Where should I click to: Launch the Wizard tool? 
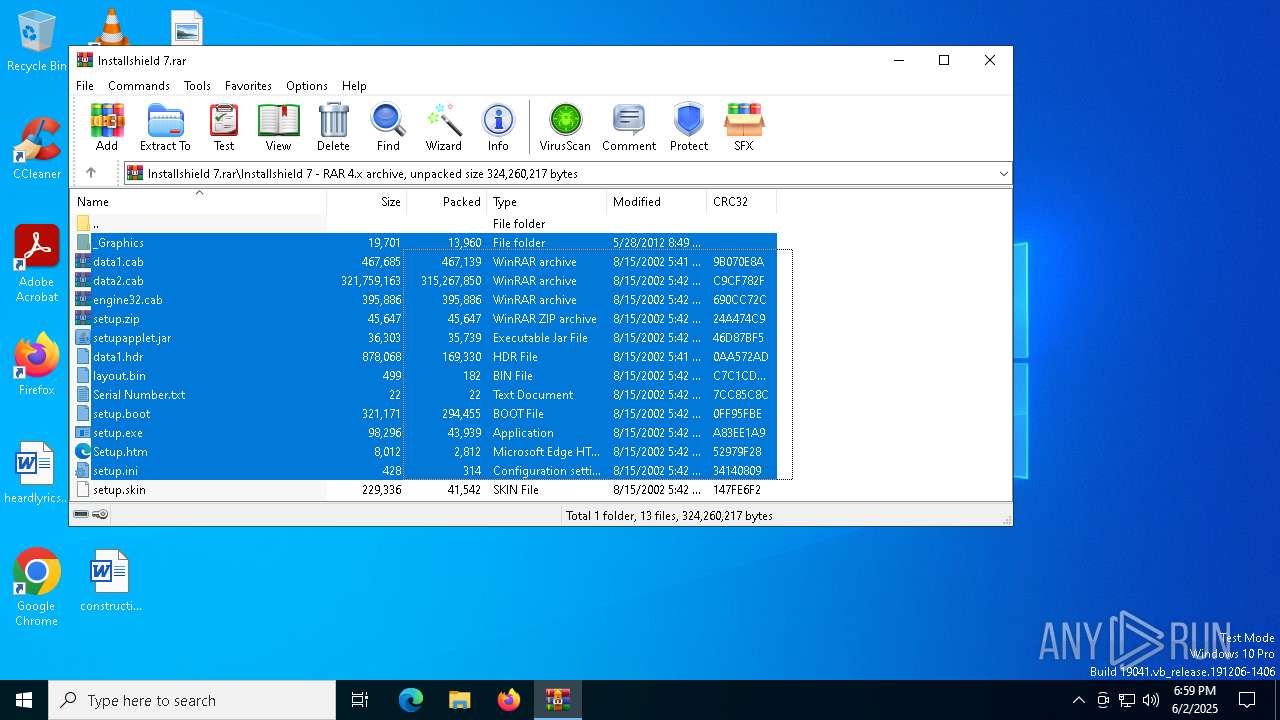443,127
